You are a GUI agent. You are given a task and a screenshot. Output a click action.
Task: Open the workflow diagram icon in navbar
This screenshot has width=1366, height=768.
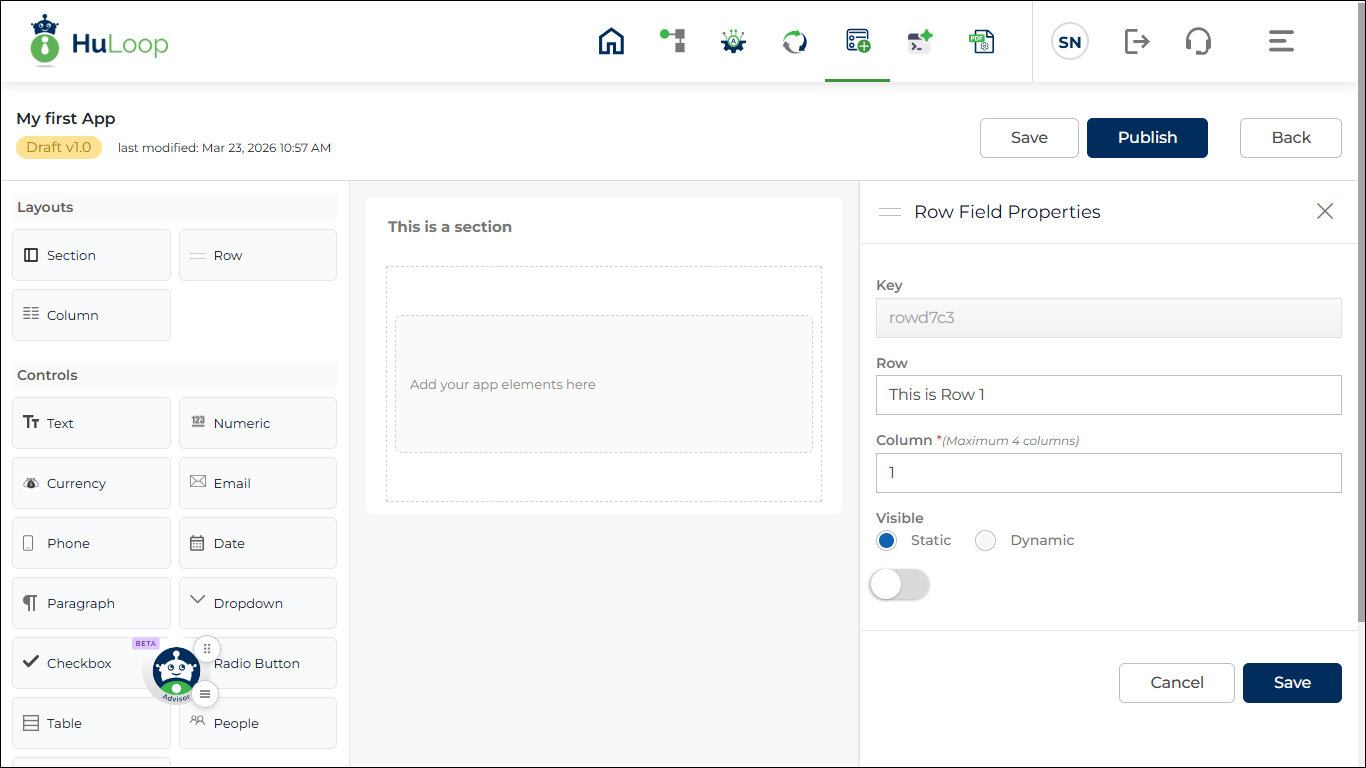(x=673, y=41)
